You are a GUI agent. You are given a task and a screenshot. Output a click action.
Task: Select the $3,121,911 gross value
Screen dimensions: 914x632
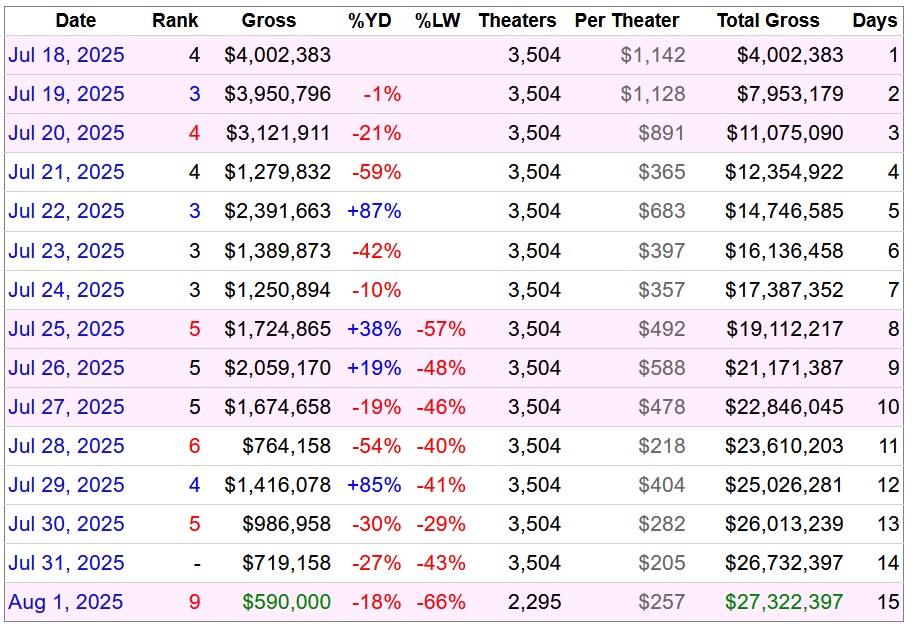coord(279,134)
